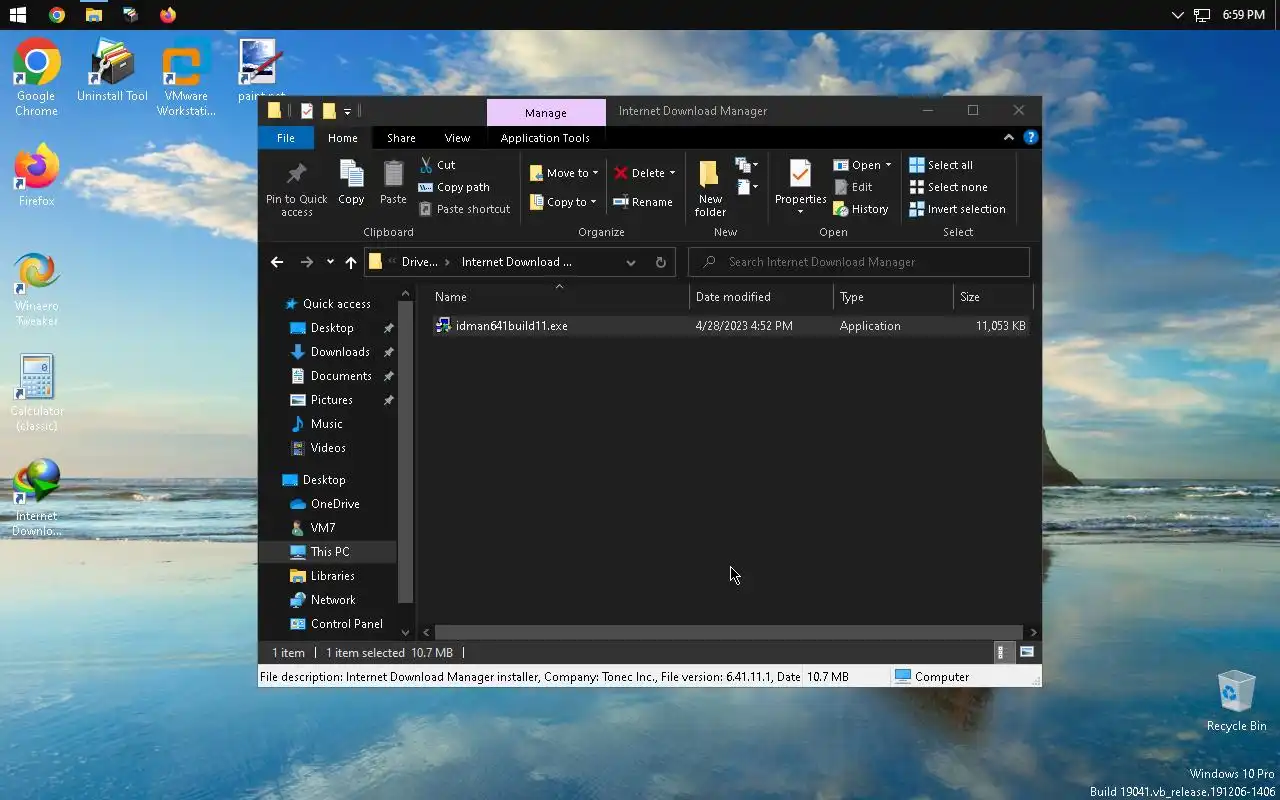
Task: Open the Application Tools tab
Action: coord(545,138)
